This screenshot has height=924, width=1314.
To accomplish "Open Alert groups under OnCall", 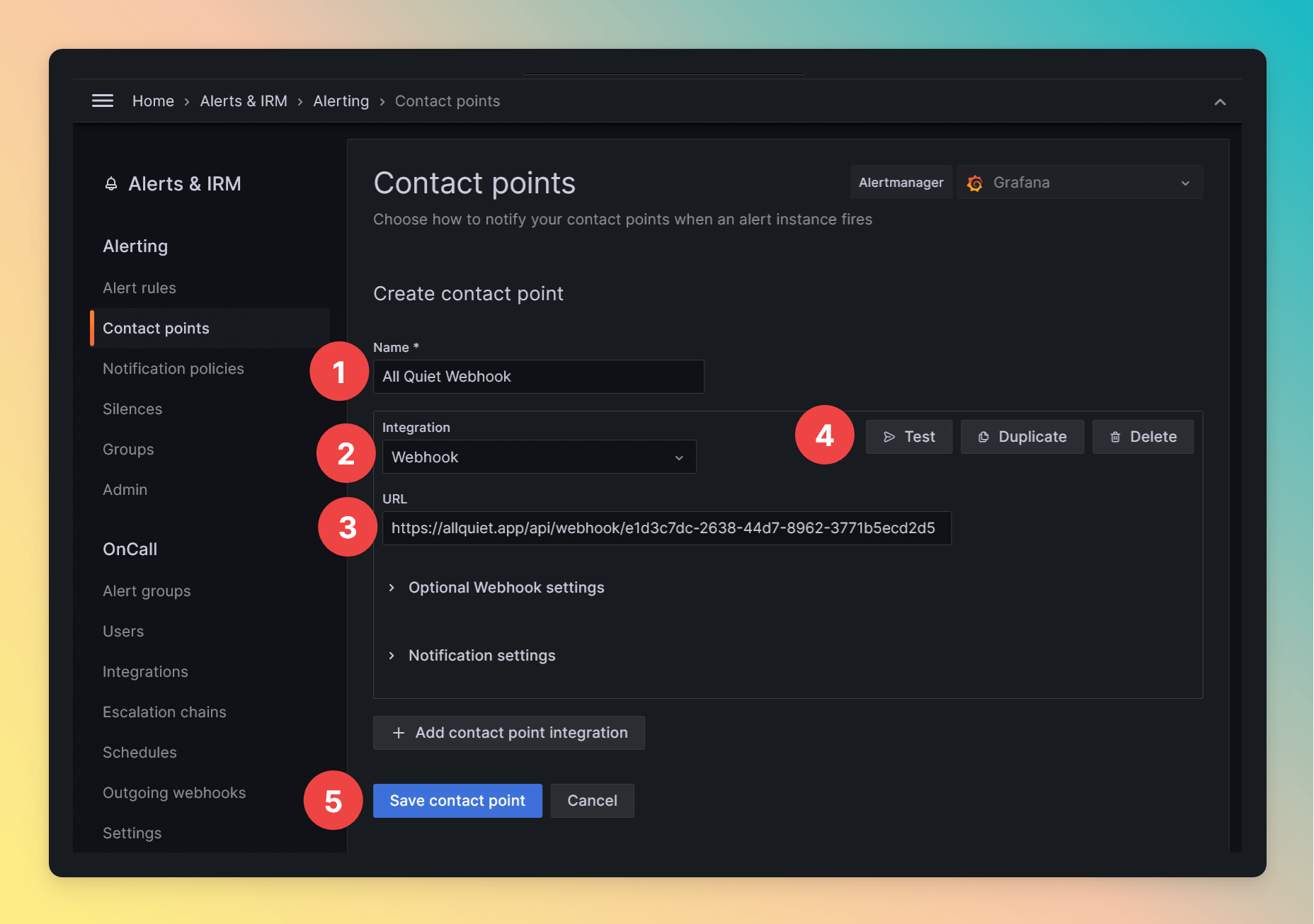I will 147,591.
